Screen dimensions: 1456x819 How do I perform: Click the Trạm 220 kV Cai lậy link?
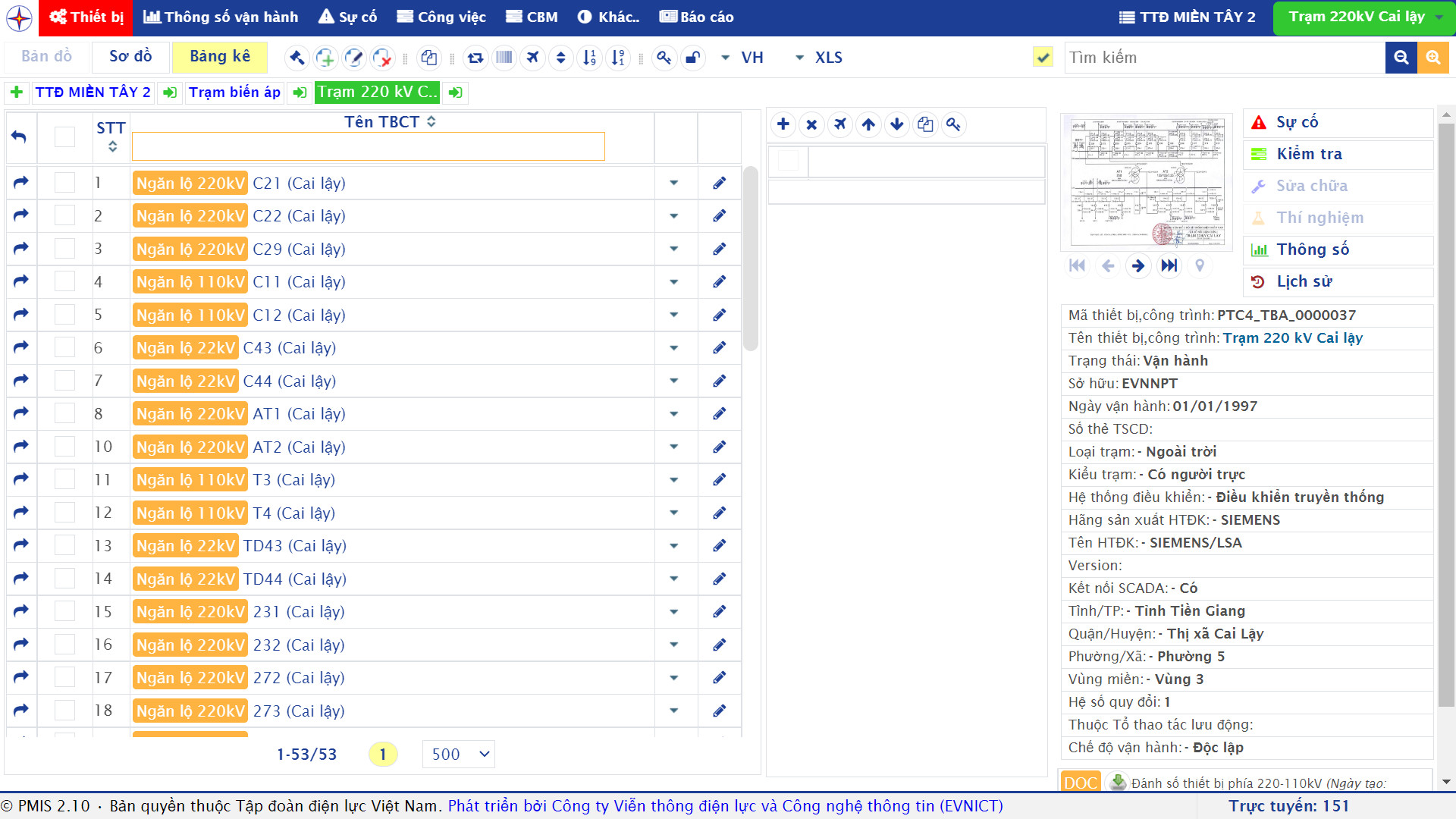click(x=1292, y=338)
